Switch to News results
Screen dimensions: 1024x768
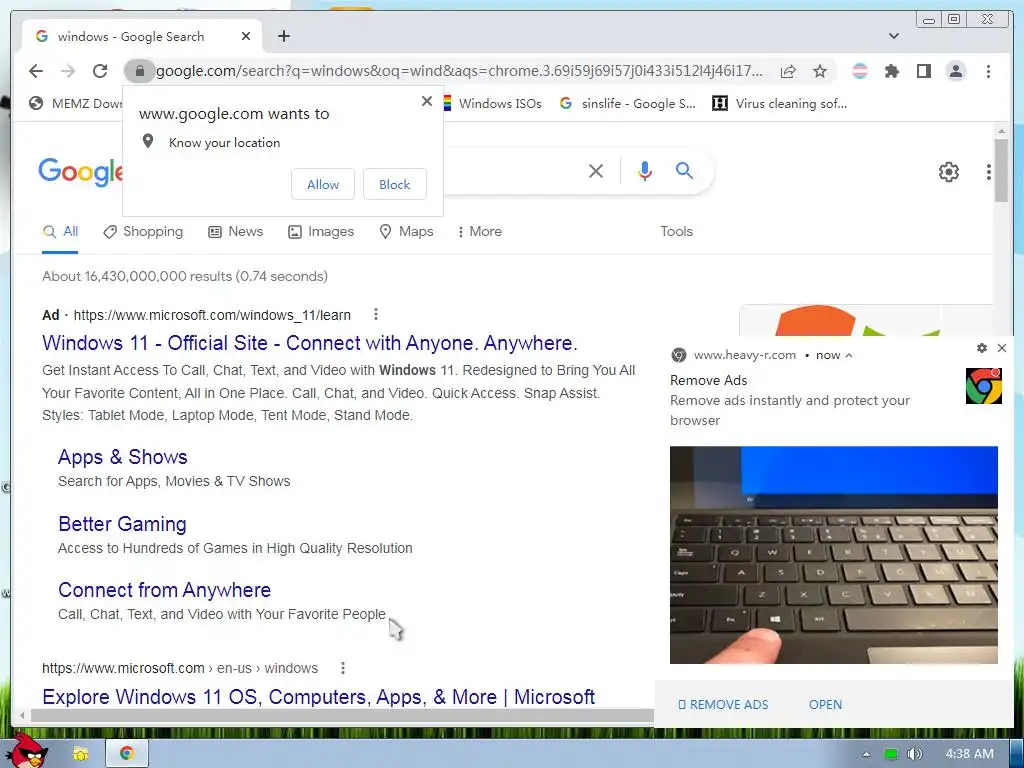(235, 232)
